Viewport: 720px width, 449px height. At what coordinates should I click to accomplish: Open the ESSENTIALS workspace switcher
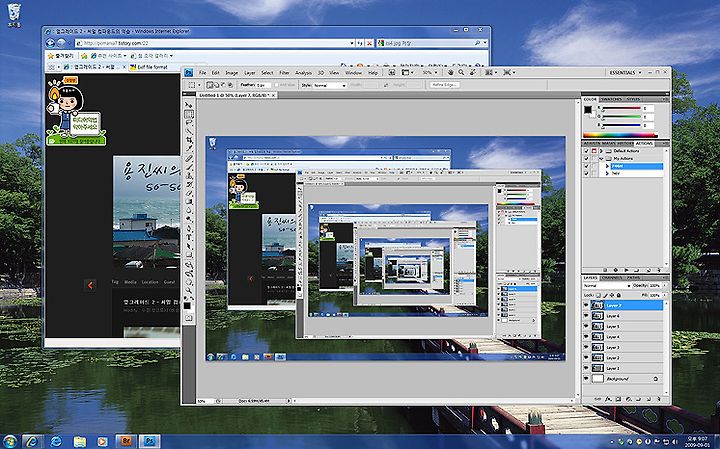[x=625, y=73]
